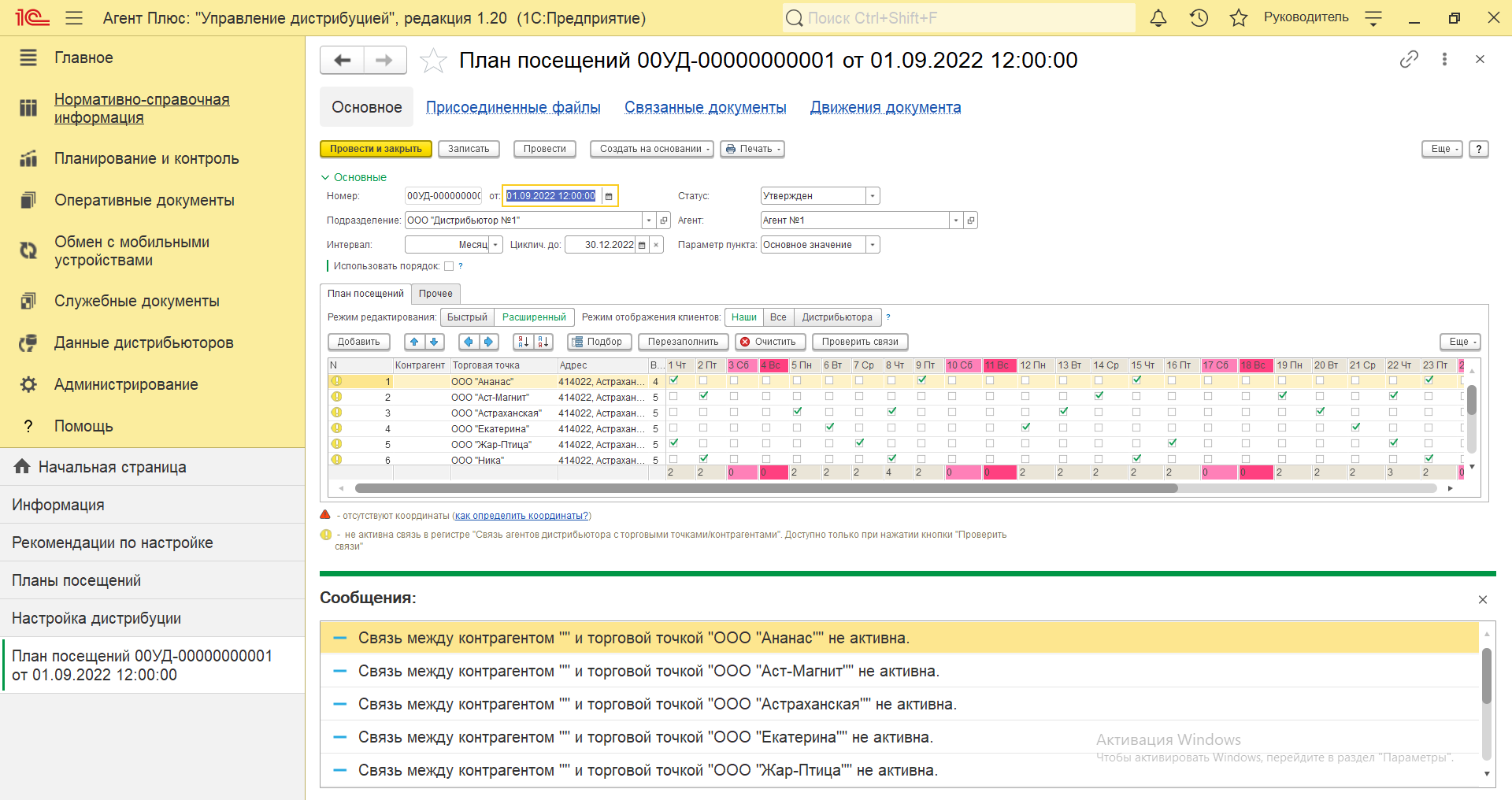Copy link to document icon
Screen dimensions: 1512x800
tap(1409, 59)
